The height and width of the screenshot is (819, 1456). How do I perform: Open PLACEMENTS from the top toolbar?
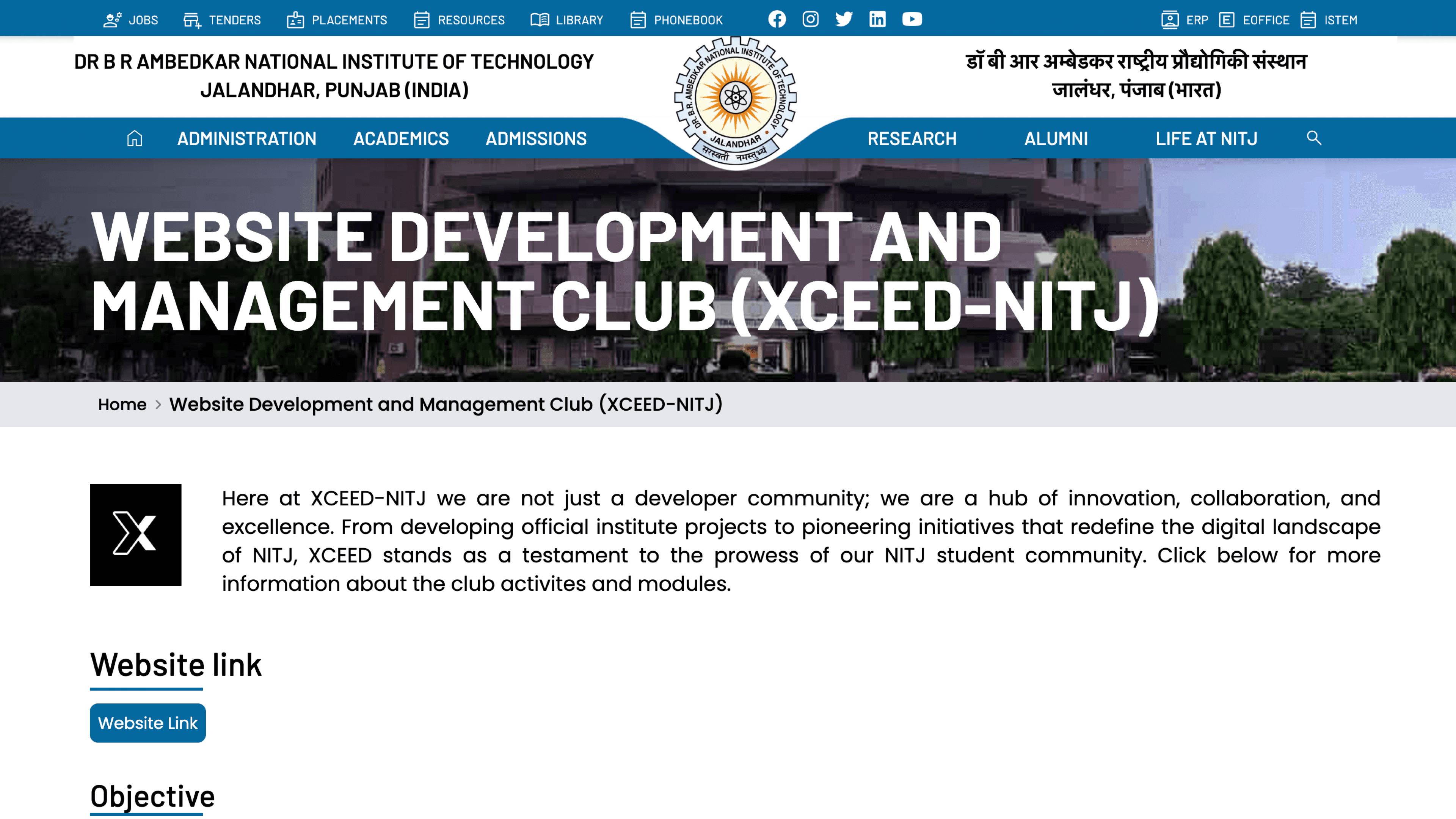[x=337, y=20]
